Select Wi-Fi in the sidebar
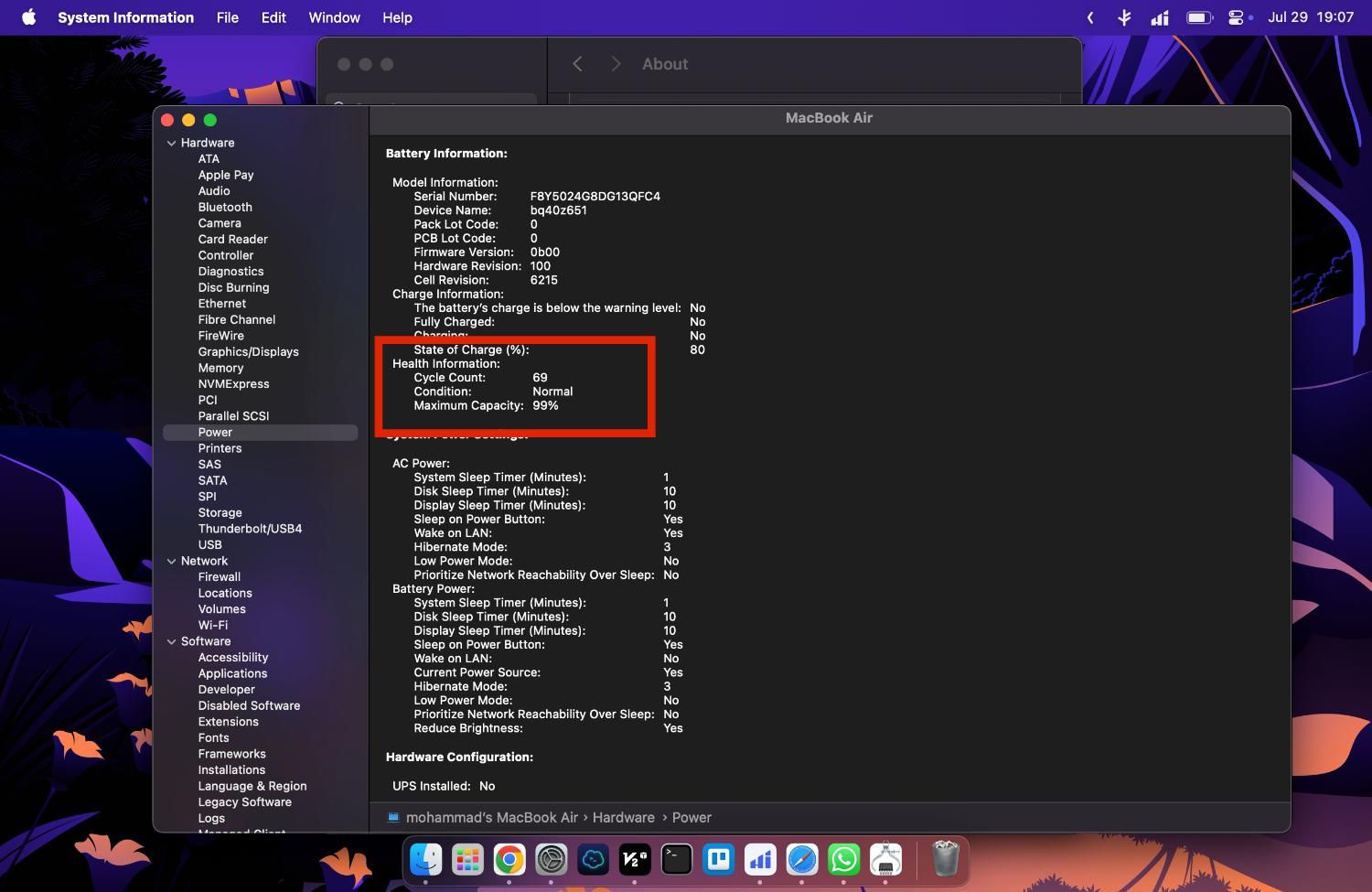The height and width of the screenshot is (892, 1372). click(213, 625)
